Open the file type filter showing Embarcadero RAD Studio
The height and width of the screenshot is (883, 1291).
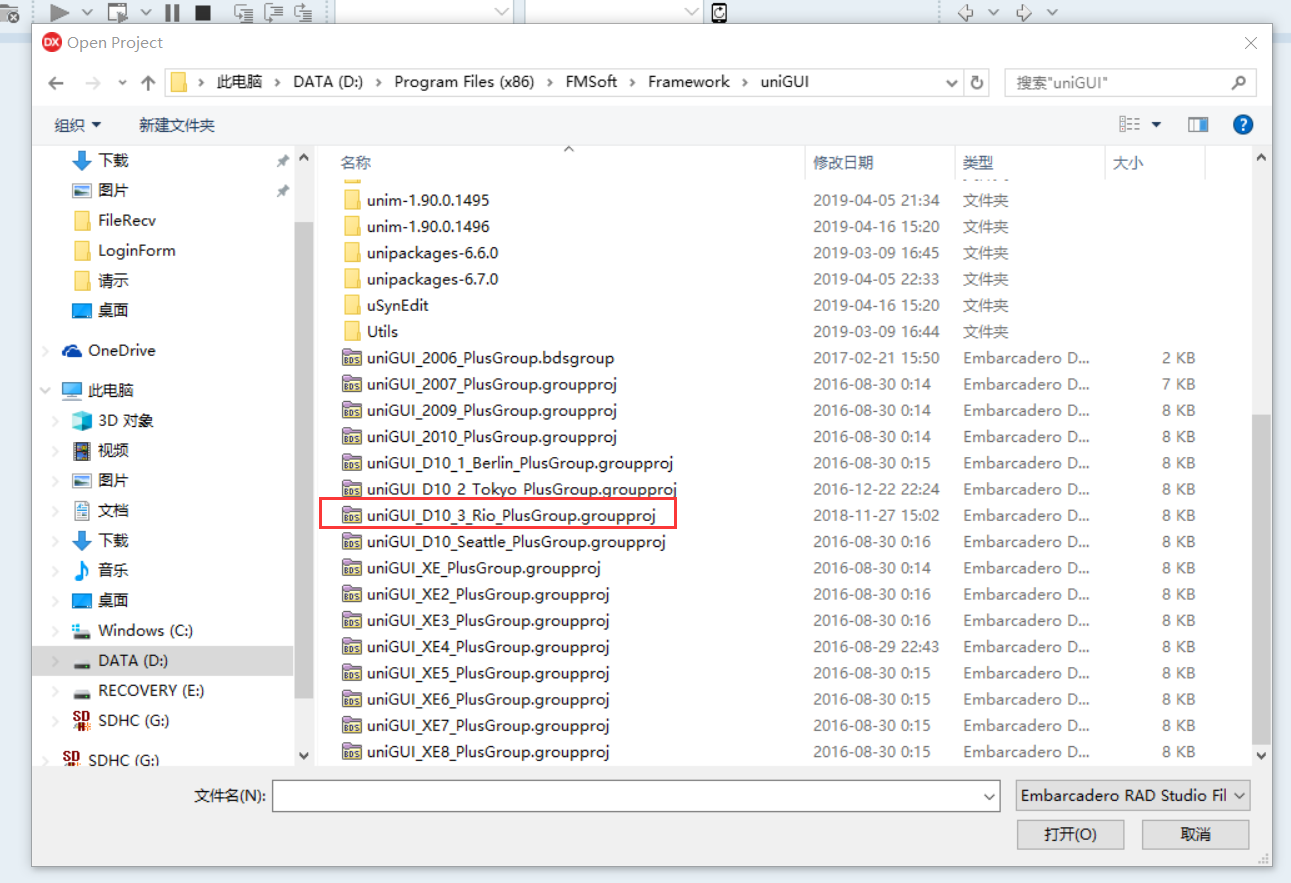point(1131,796)
